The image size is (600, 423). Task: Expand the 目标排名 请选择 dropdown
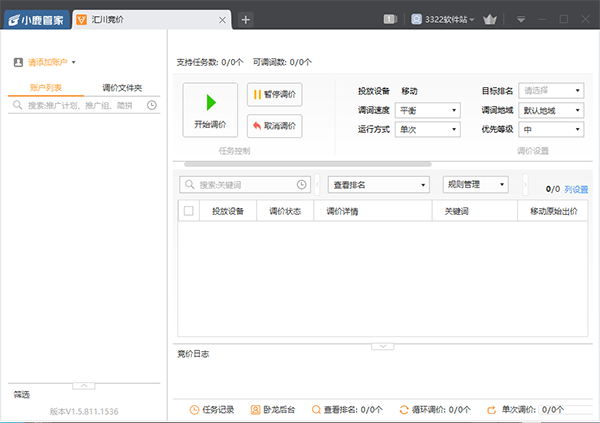point(551,91)
